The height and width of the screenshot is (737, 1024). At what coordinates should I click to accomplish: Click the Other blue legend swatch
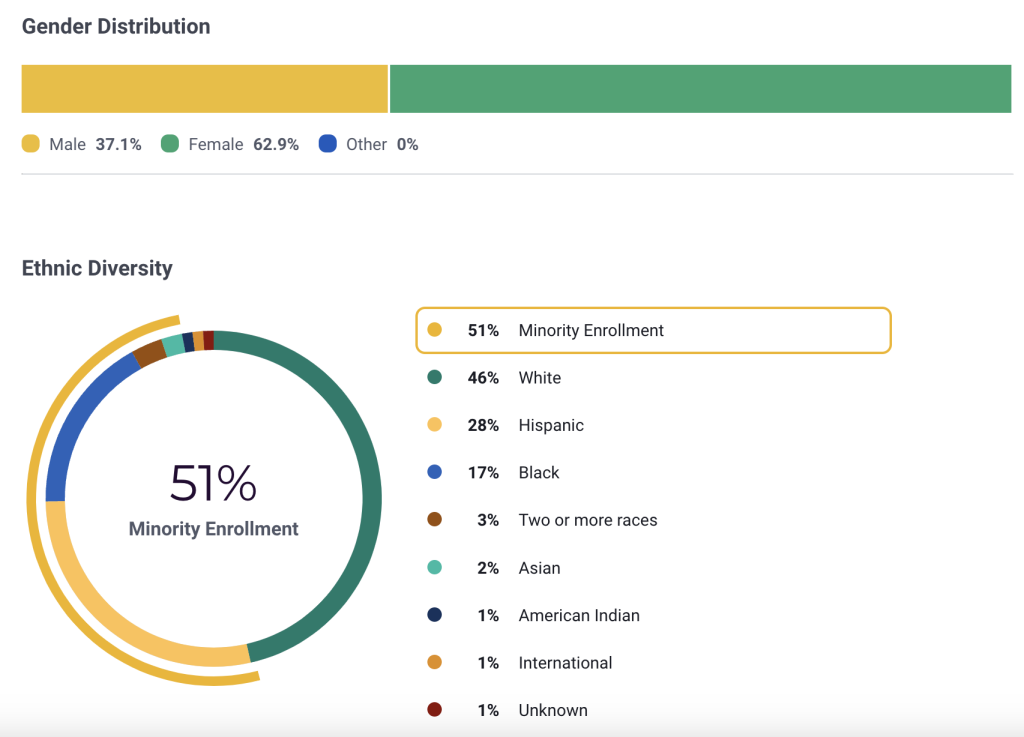point(327,144)
